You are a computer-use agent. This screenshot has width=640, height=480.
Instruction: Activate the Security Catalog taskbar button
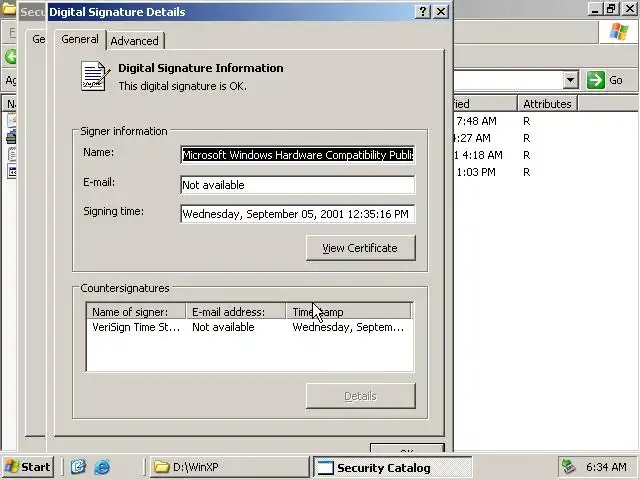coord(393,467)
